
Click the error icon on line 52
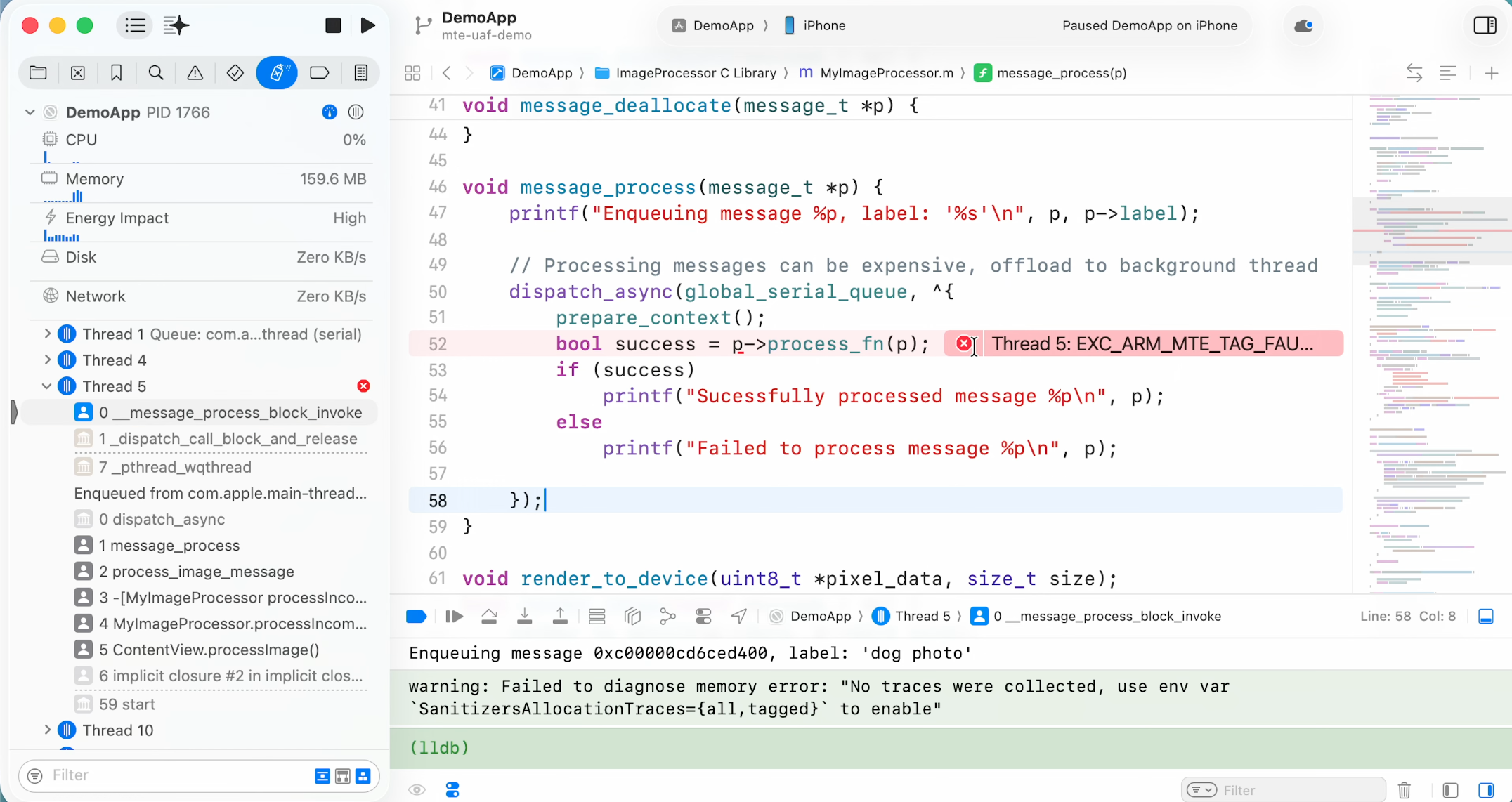point(963,343)
